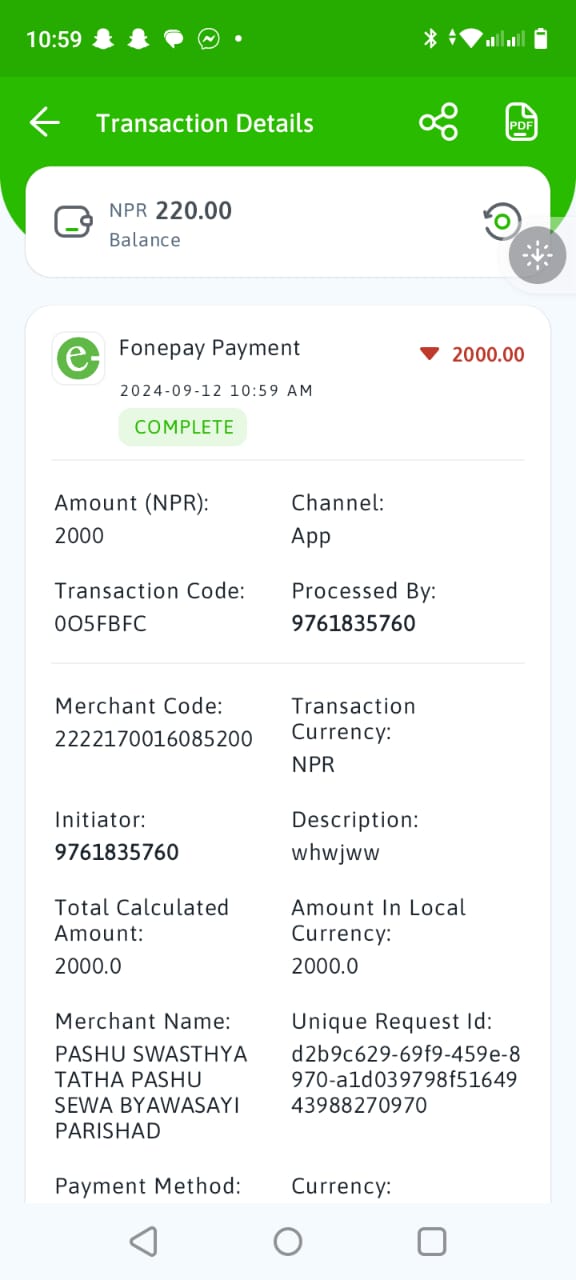Tap the Fonepay Payment heading
Screen dimensions: 576x1280
pyautogui.click(x=210, y=348)
